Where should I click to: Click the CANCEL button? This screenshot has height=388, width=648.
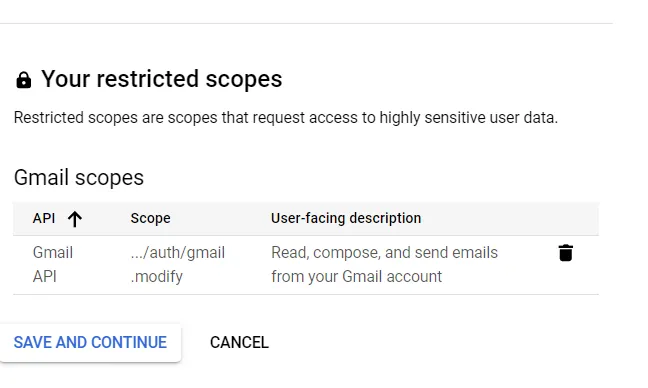(x=239, y=343)
